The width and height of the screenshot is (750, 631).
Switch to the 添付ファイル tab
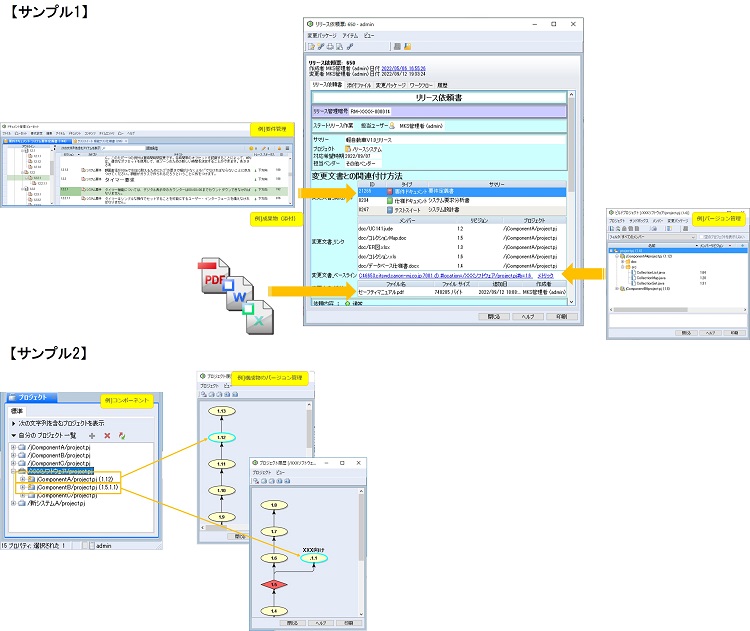[359, 85]
